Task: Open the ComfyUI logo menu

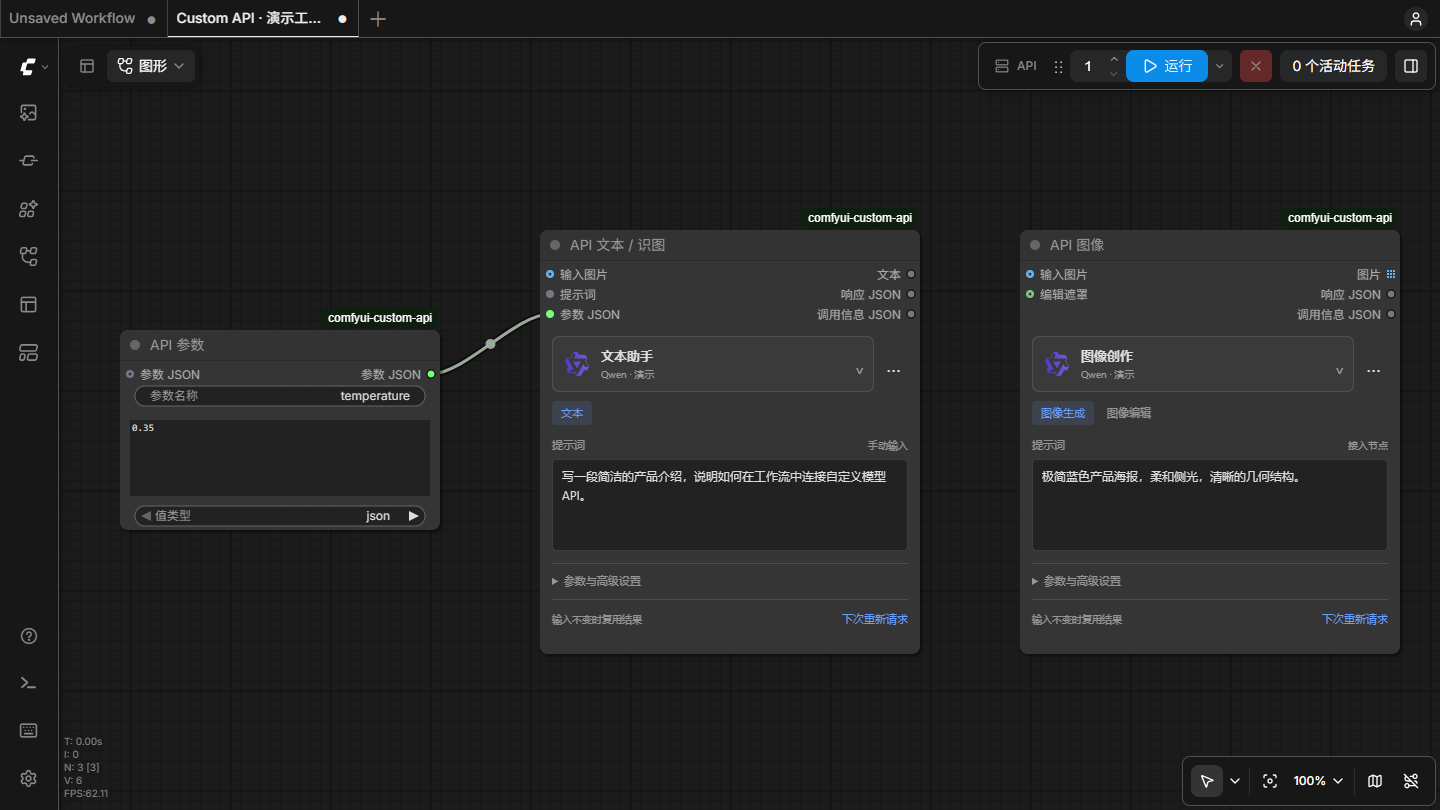Action: click(x=33, y=67)
